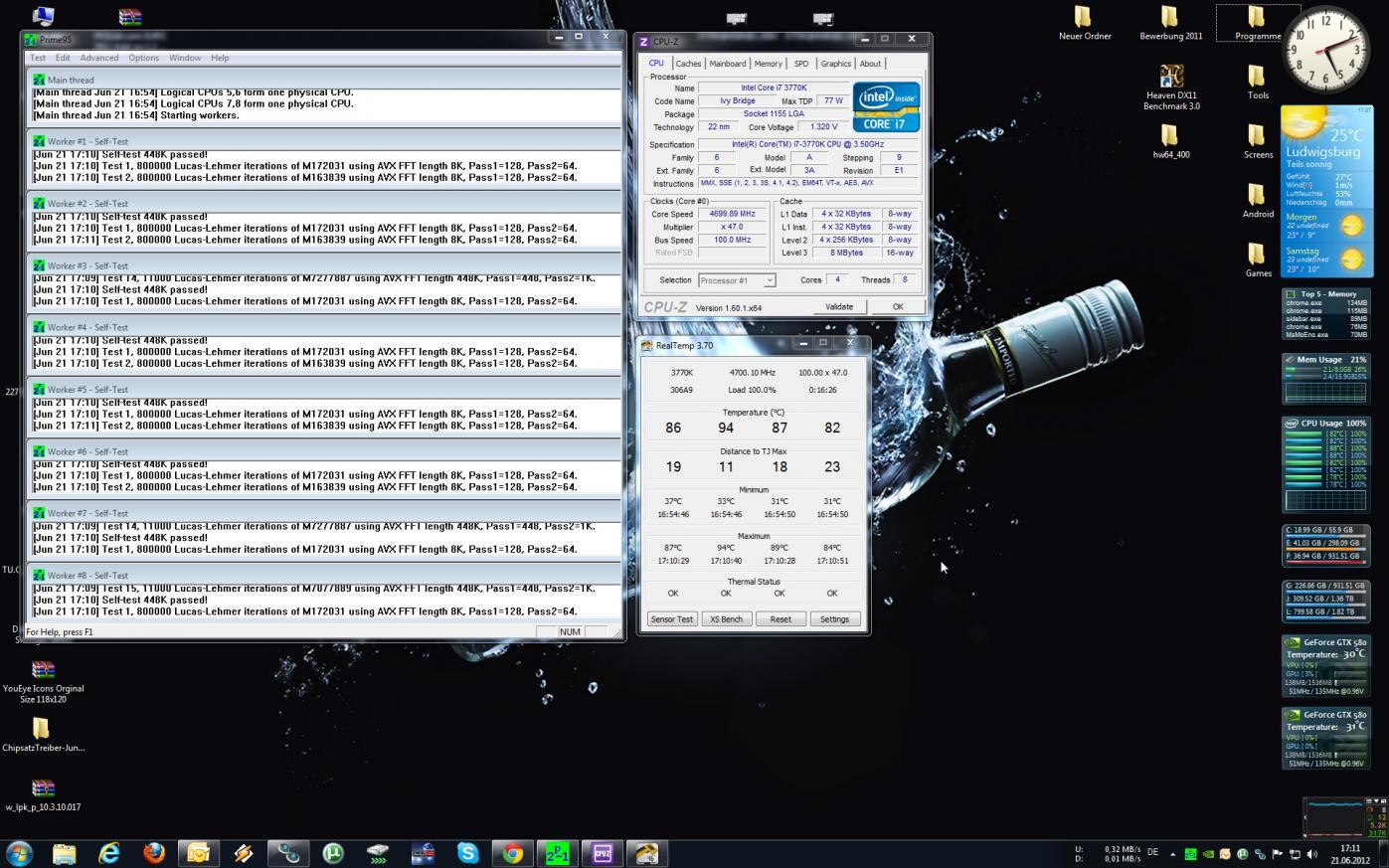Click the Worker #1 Self-Test title bar

coord(324,141)
